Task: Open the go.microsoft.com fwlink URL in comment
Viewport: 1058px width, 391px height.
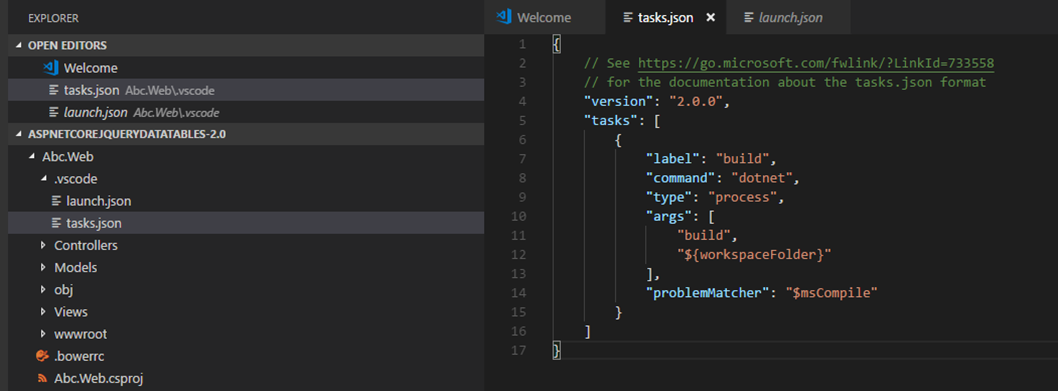Action: pos(816,63)
